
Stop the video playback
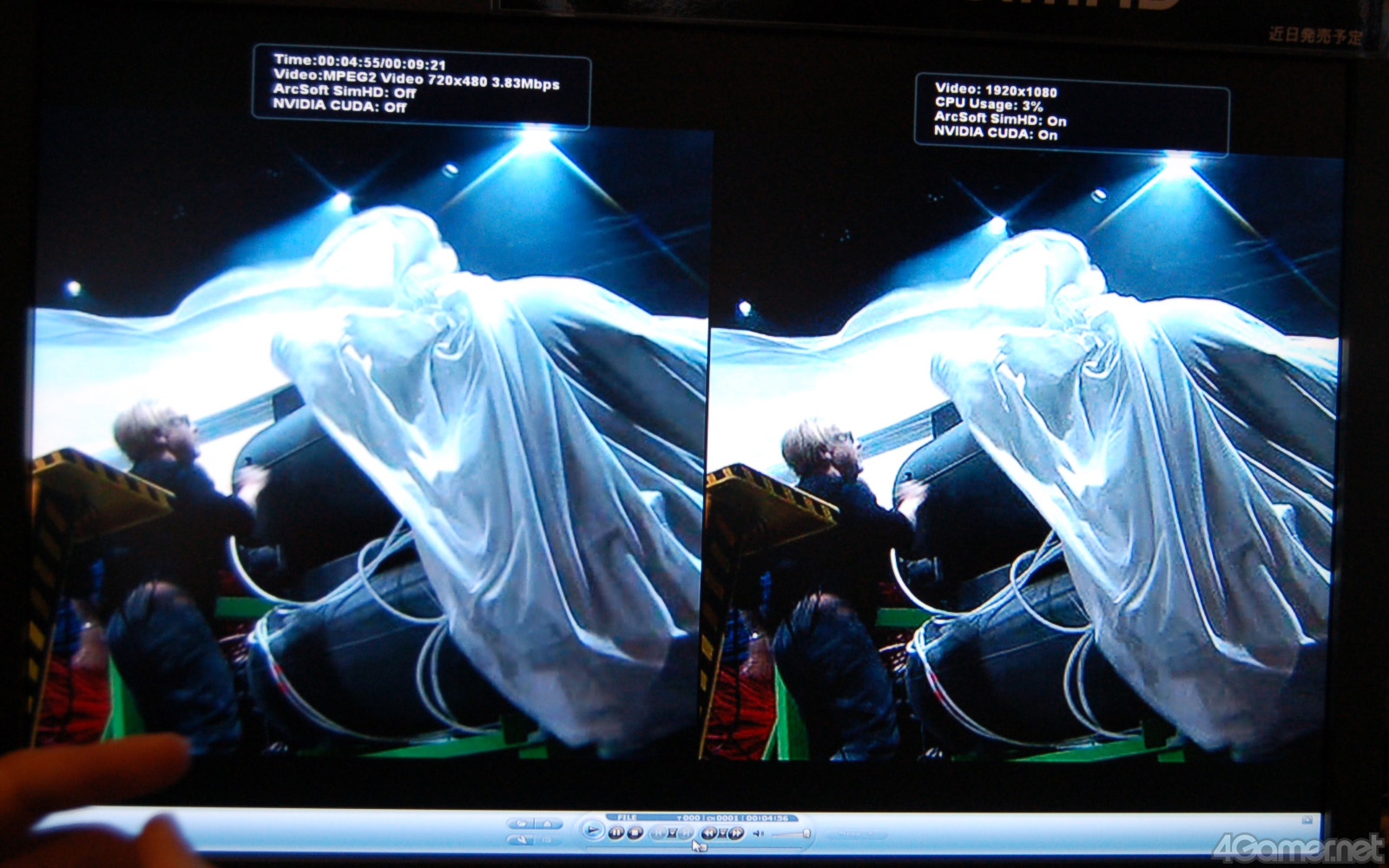[635, 833]
